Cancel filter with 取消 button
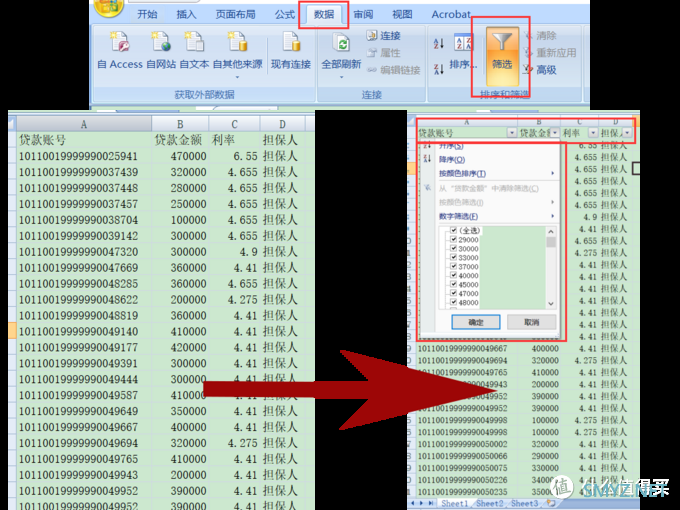This screenshot has height=510, width=680. coord(532,322)
